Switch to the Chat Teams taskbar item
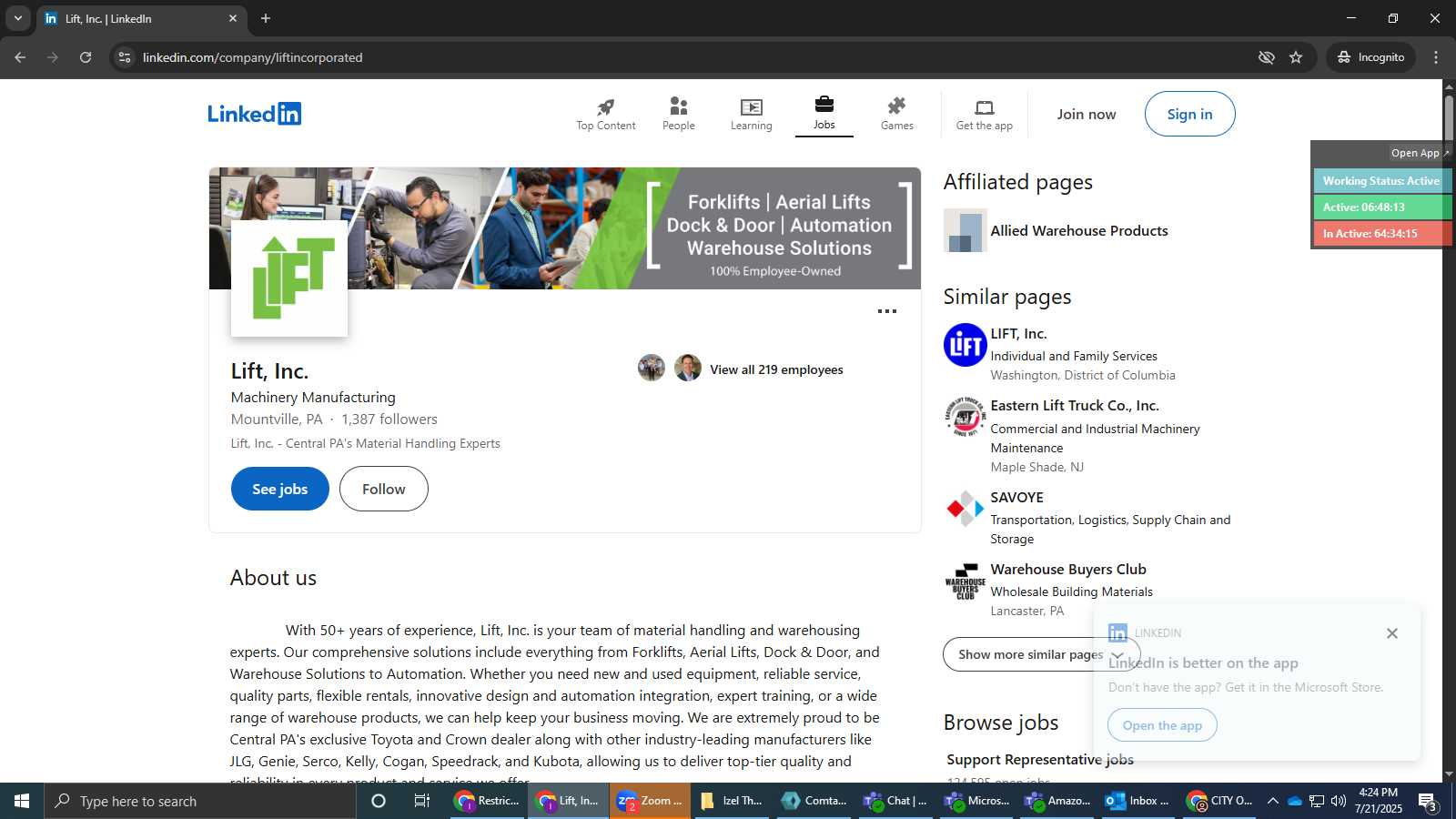1456x819 pixels. coord(895,801)
